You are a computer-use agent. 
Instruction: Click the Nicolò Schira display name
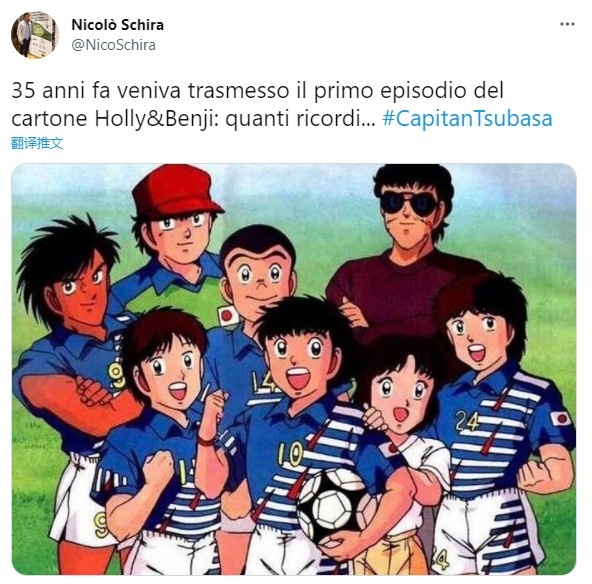point(117,25)
